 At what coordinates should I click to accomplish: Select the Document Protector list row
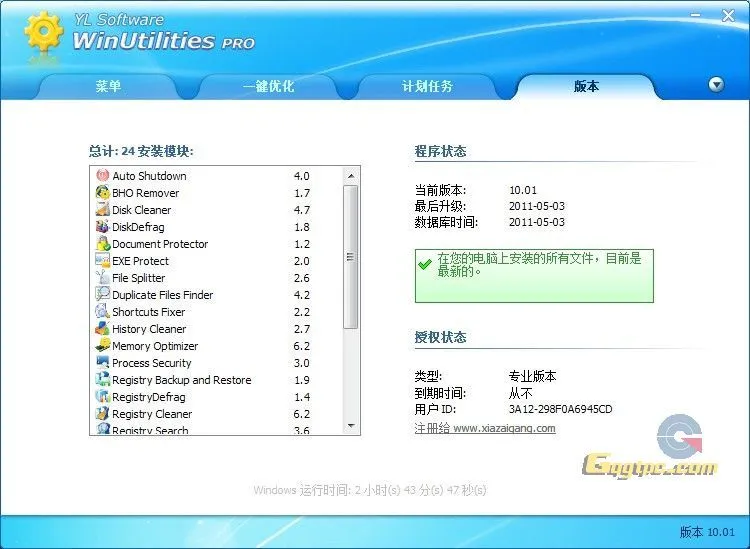[x=217, y=244]
